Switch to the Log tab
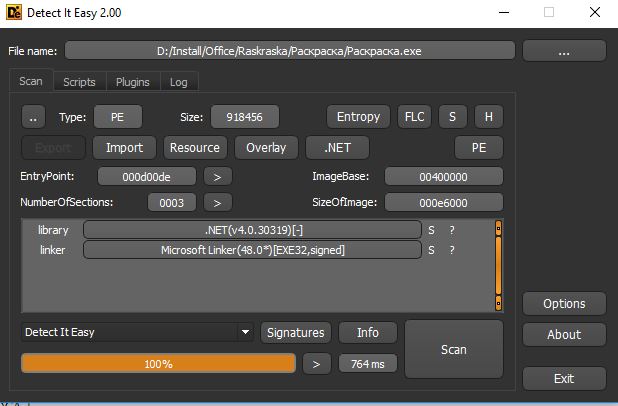 point(179,82)
